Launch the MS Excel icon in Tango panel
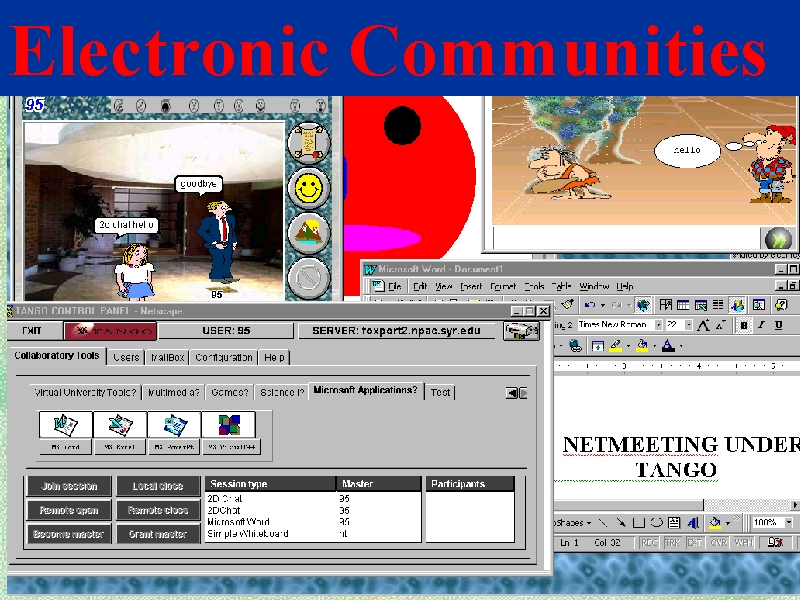The width and height of the screenshot is (800, 600). 120,425
